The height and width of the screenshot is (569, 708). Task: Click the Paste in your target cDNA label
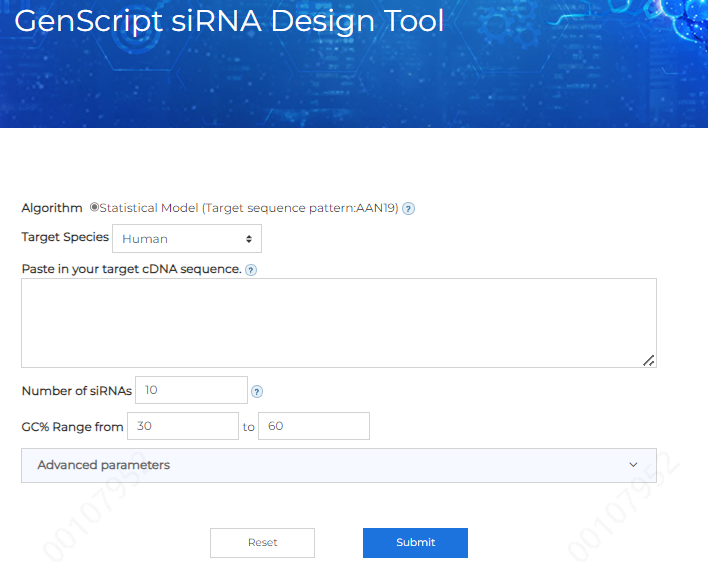[x=131, y=269]
